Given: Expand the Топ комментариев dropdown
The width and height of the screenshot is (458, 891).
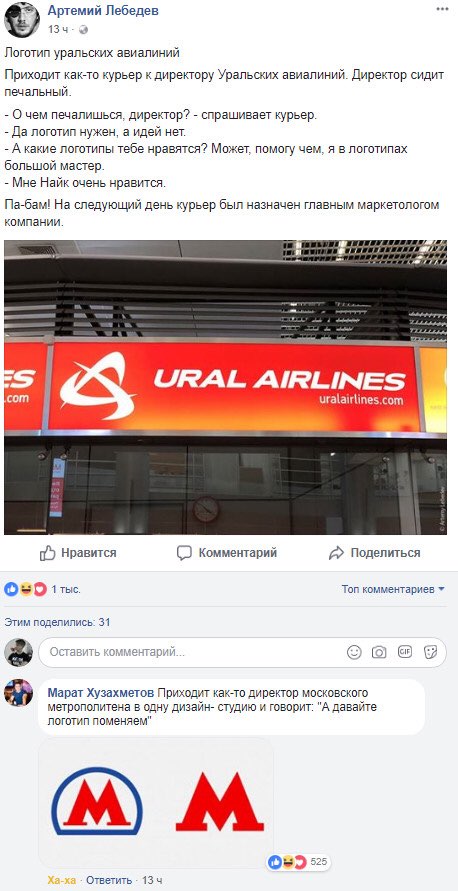Looking at the screenshot, I should click(x=393, y=589).
